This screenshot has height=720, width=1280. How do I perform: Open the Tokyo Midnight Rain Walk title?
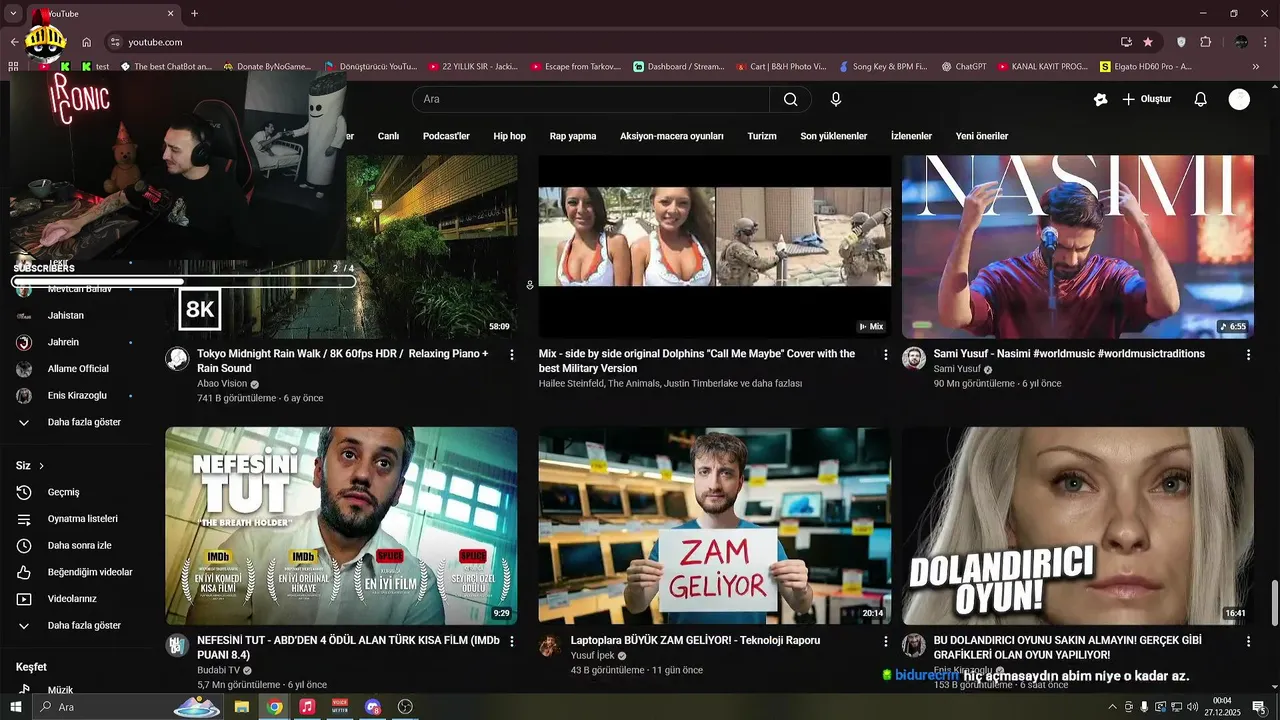(343, 361)
